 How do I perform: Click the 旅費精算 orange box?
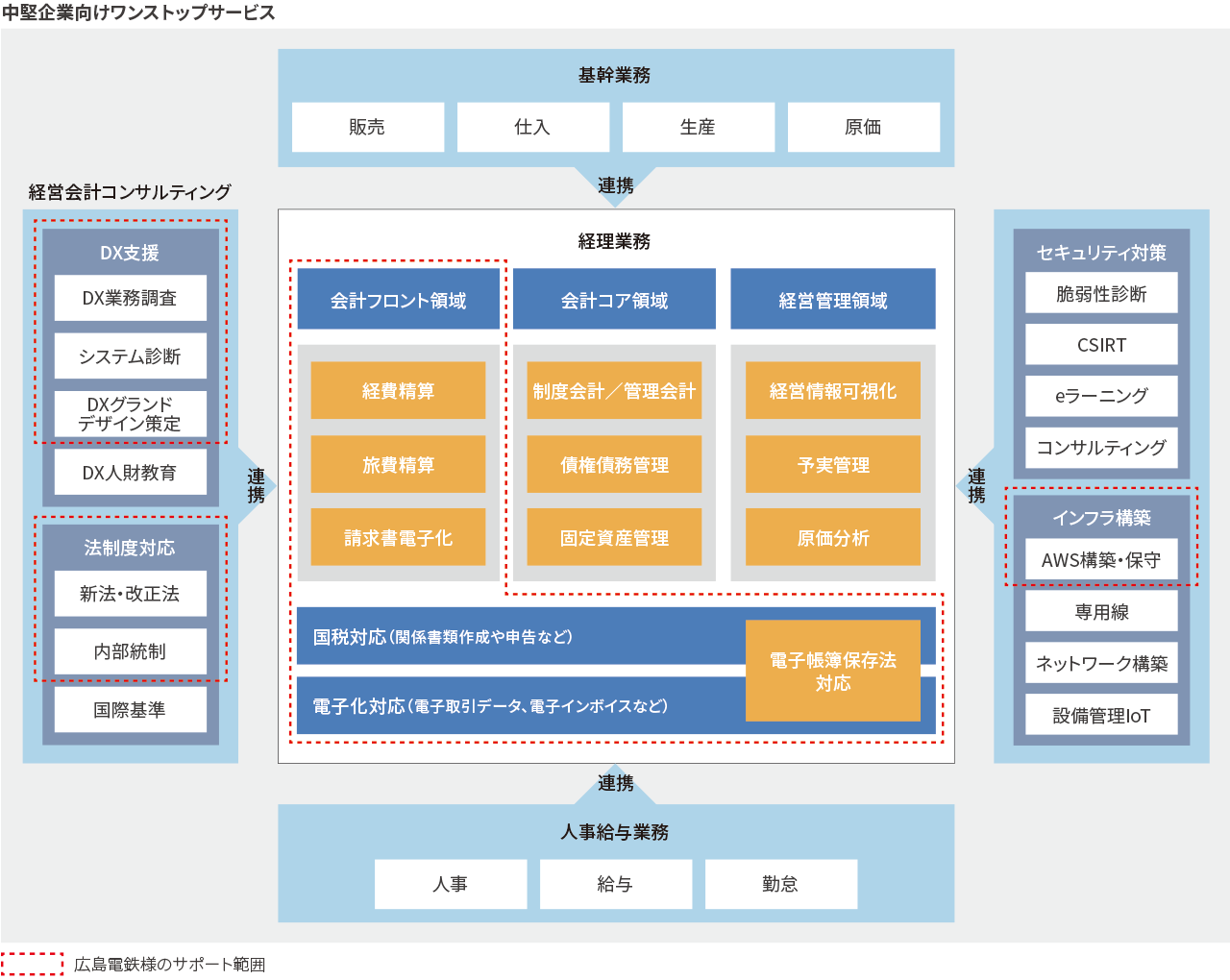coord(398,464)
